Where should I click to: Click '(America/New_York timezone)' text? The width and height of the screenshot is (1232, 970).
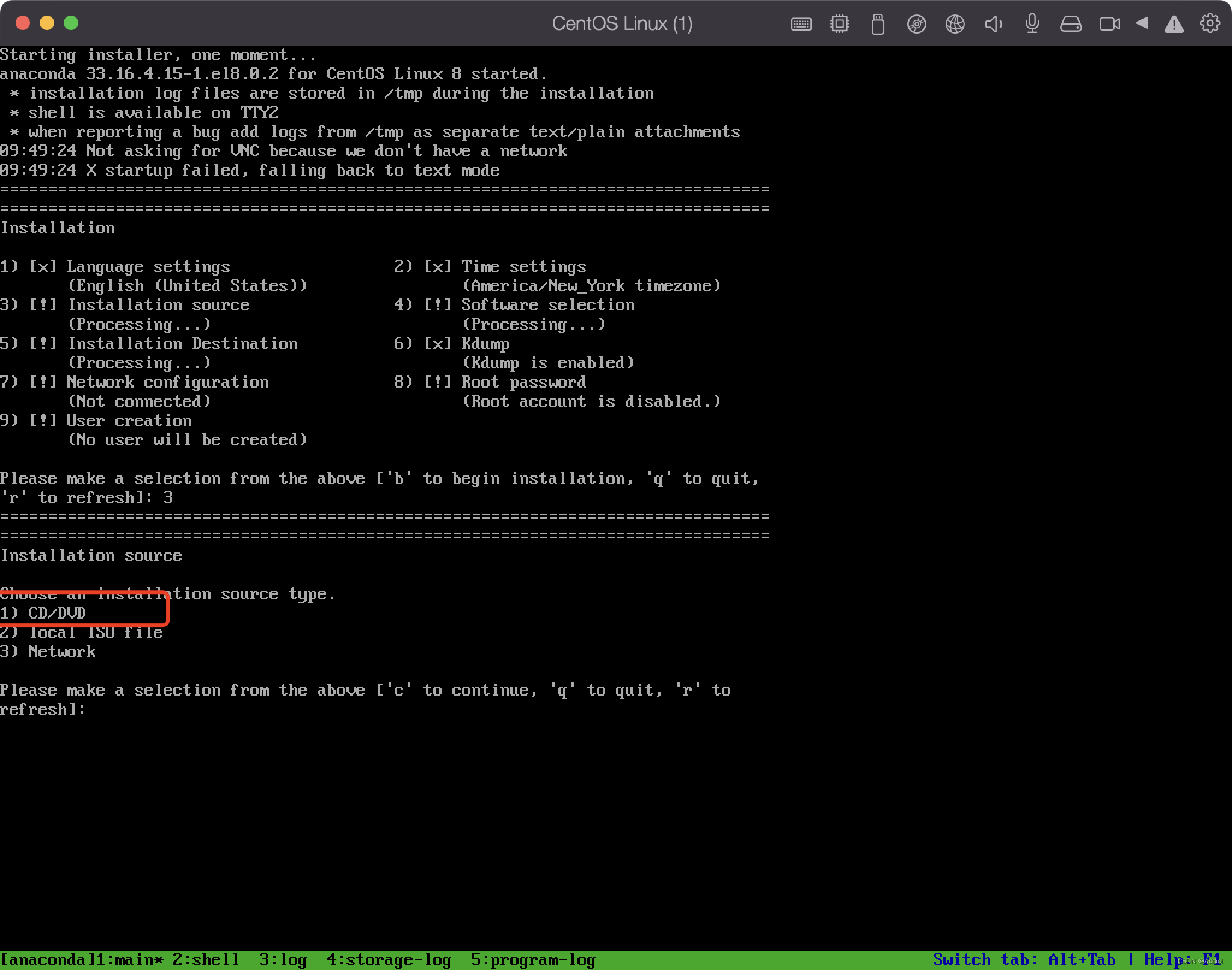tap(591, 286)
